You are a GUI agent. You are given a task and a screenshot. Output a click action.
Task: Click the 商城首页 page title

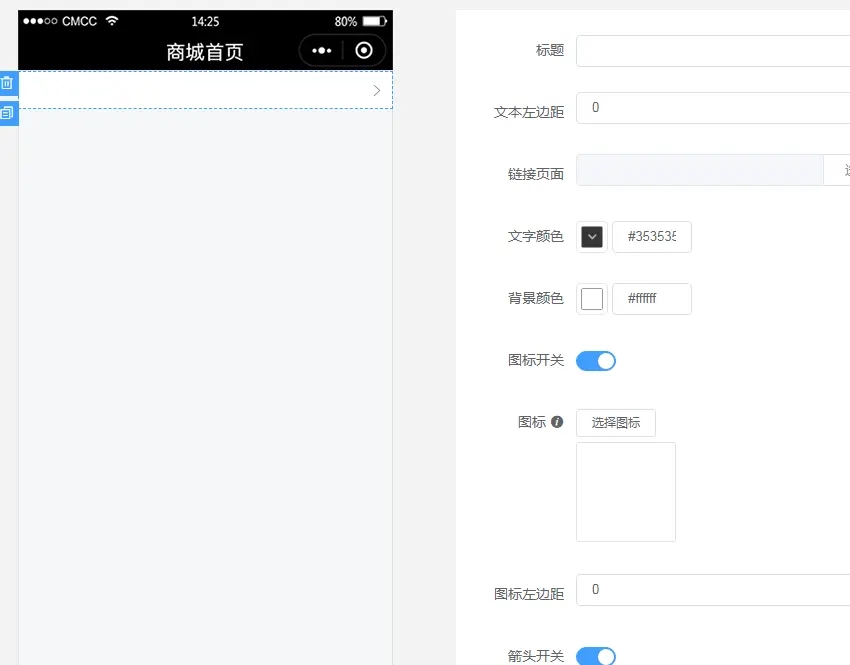point(205,52)
